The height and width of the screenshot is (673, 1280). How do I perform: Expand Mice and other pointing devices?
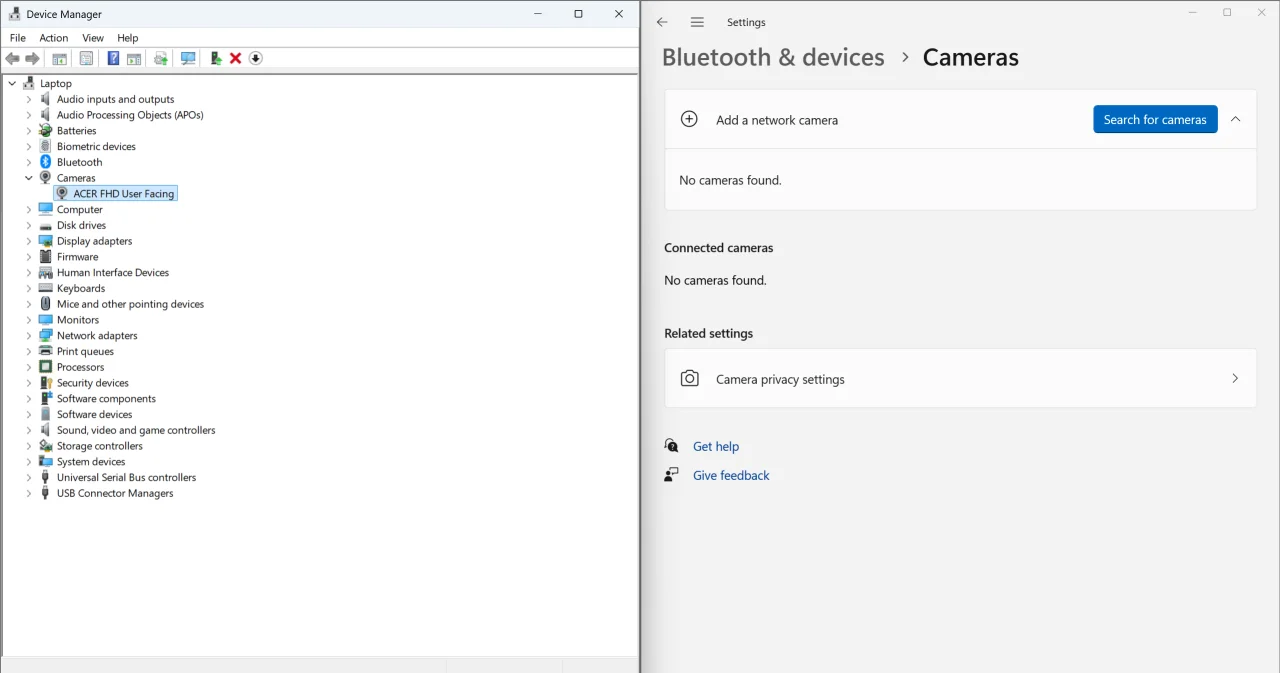tap(29, 304)
